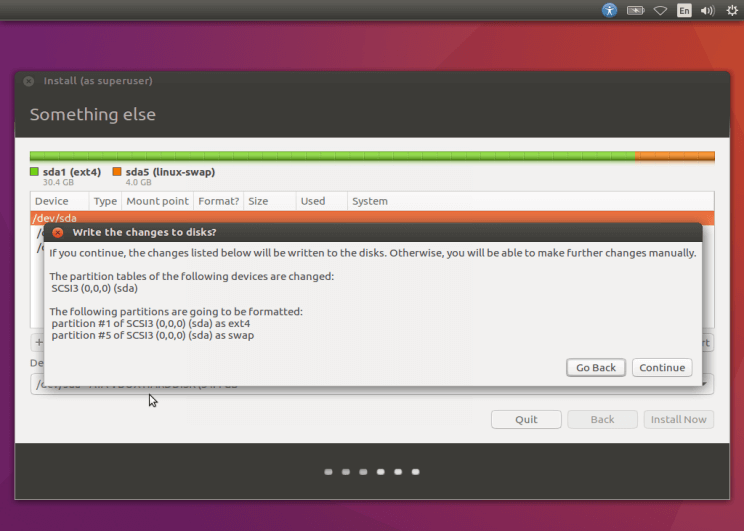This screenshot has width=744, height=531.
Task: Click Go Back in the dialog
Action: point(595,367)
